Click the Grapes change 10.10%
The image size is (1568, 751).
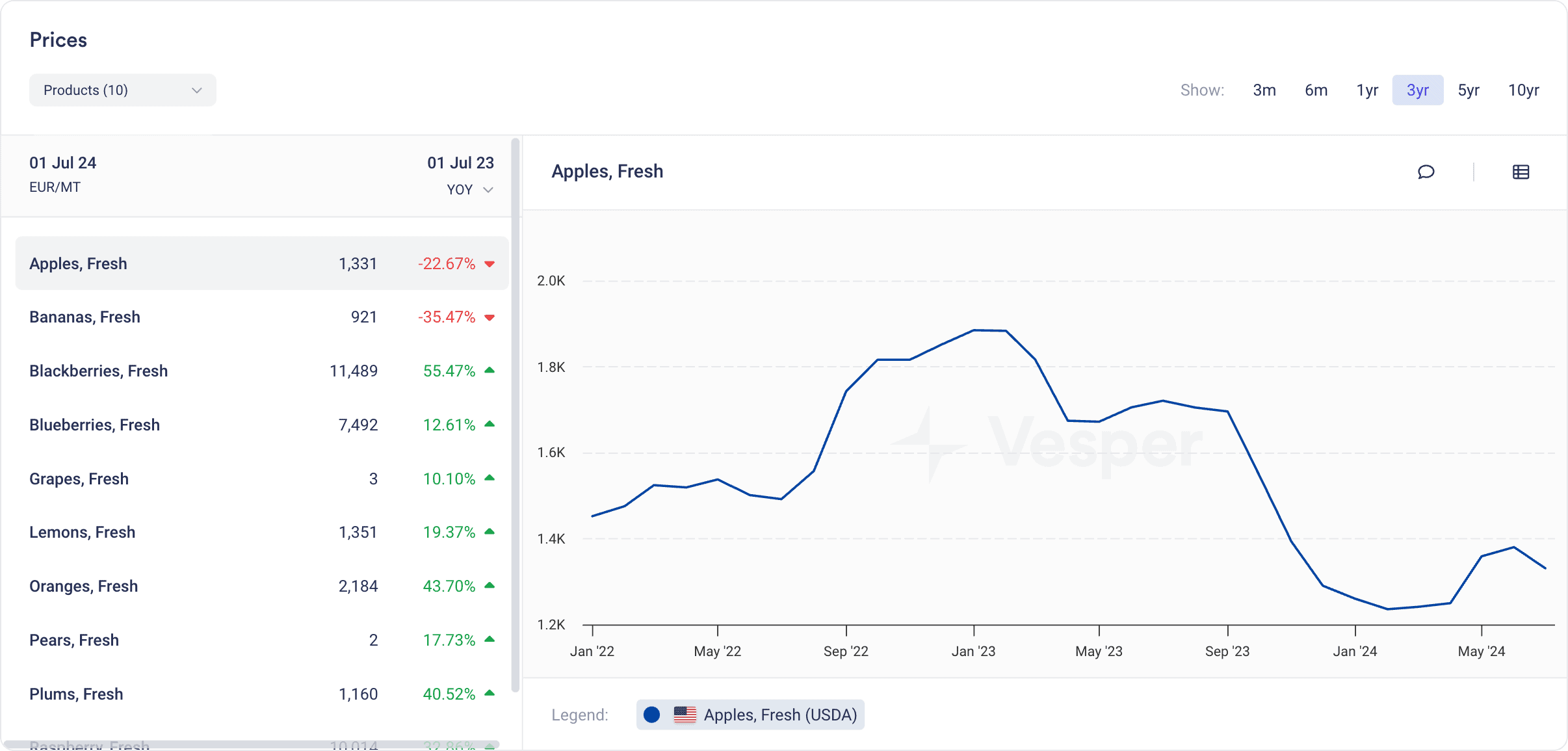[449, 479]
